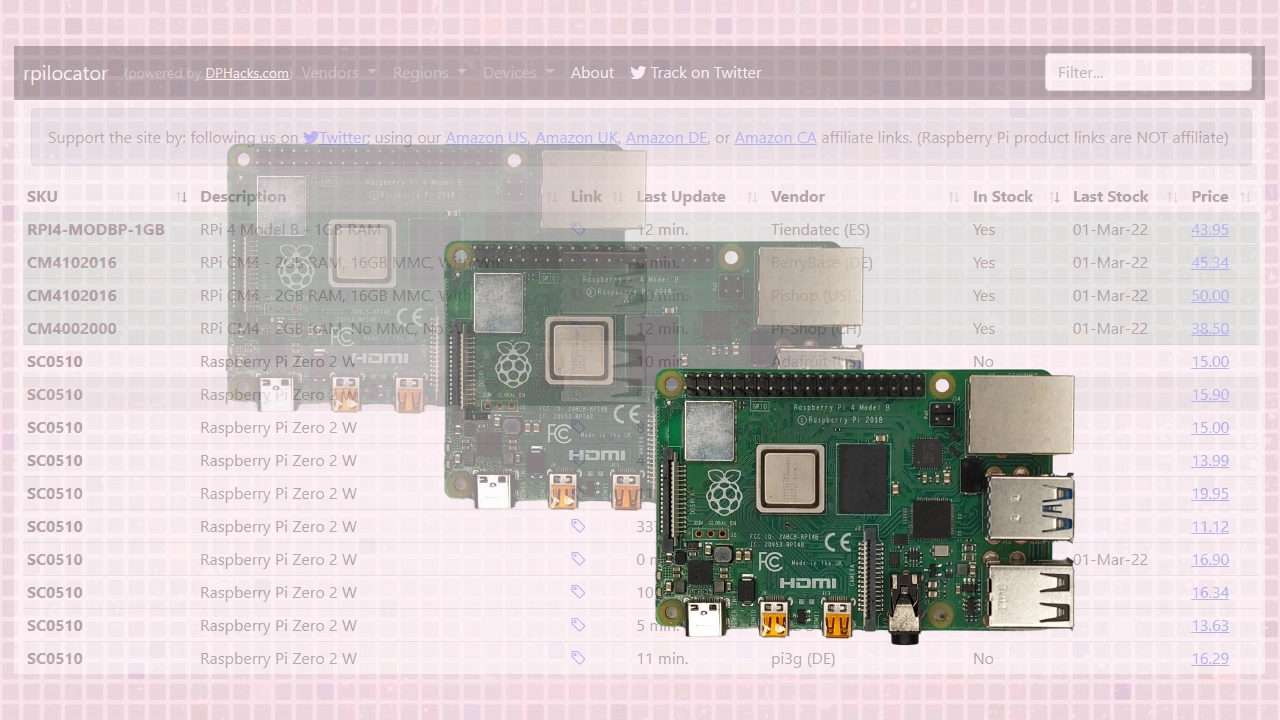Click the Twitter bird icon in support banner
The width and height of the screenshot is (1280, 720).
(311, 138)
